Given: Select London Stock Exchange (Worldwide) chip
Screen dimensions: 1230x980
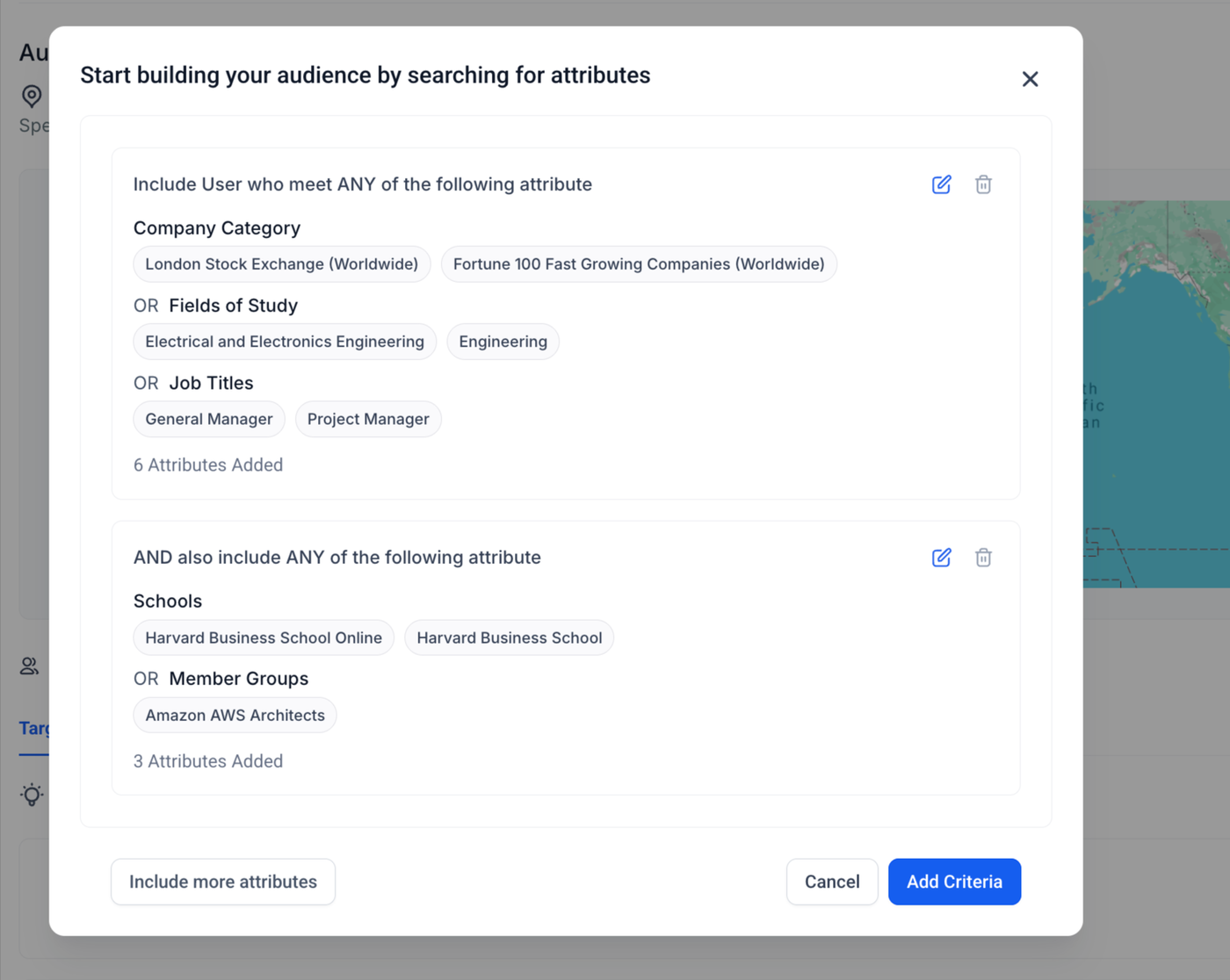Looking at the screenshot, I should pyautogui.click(x=281, y=264).
